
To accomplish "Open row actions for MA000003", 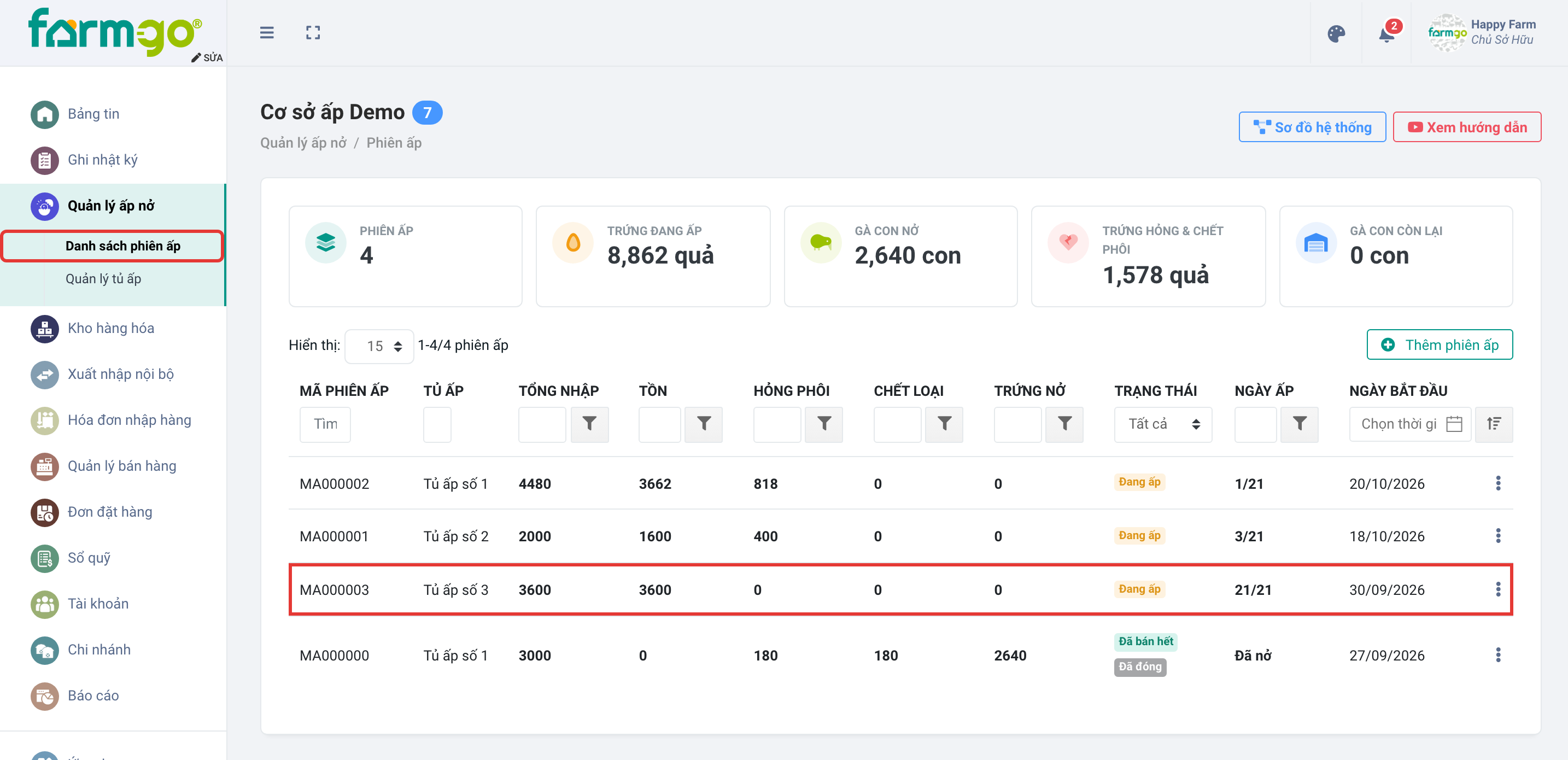I will pos(1498,589).
